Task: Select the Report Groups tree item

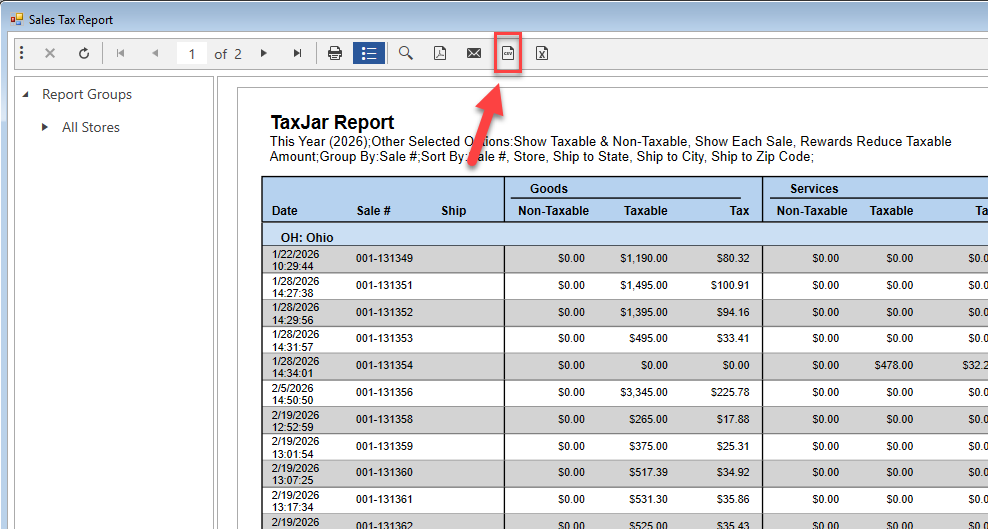Action: pyautogui.click(x=87, y=95)
